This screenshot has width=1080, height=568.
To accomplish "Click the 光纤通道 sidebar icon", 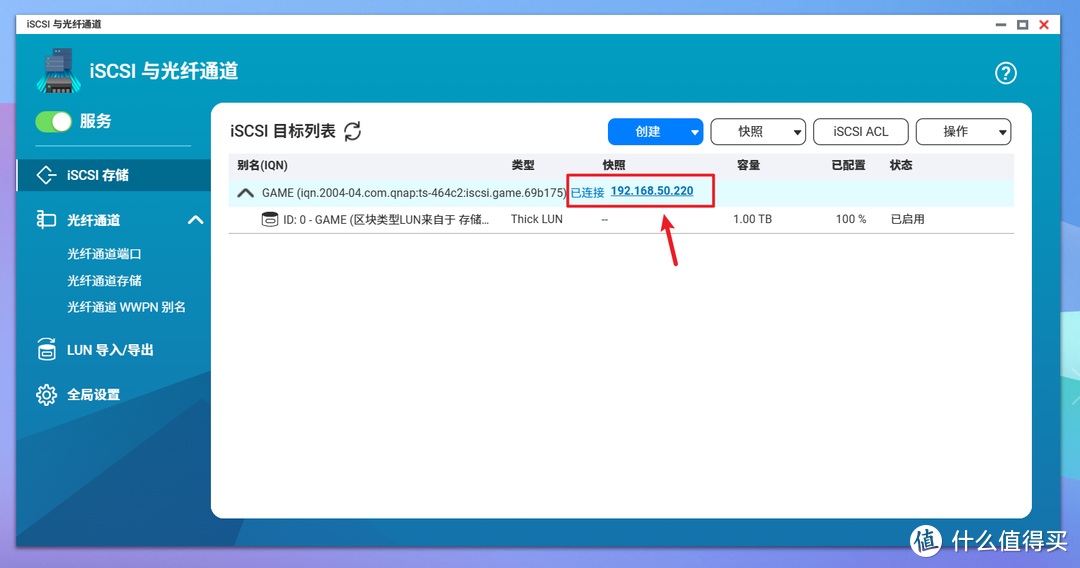I will pyautogui.click(x=46, y=220).
